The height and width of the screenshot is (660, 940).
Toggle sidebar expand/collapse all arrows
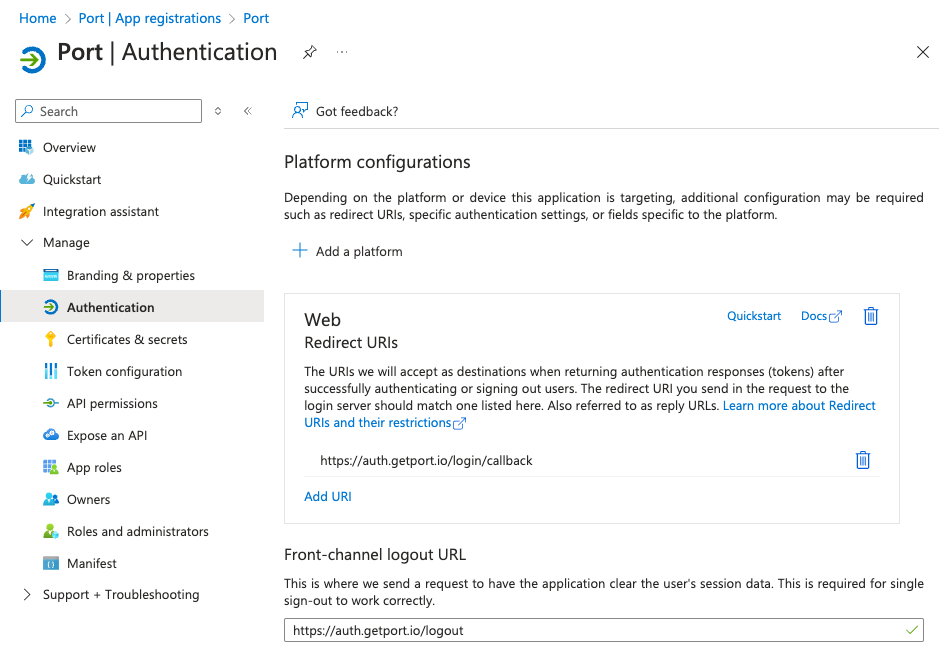[219, 111]
